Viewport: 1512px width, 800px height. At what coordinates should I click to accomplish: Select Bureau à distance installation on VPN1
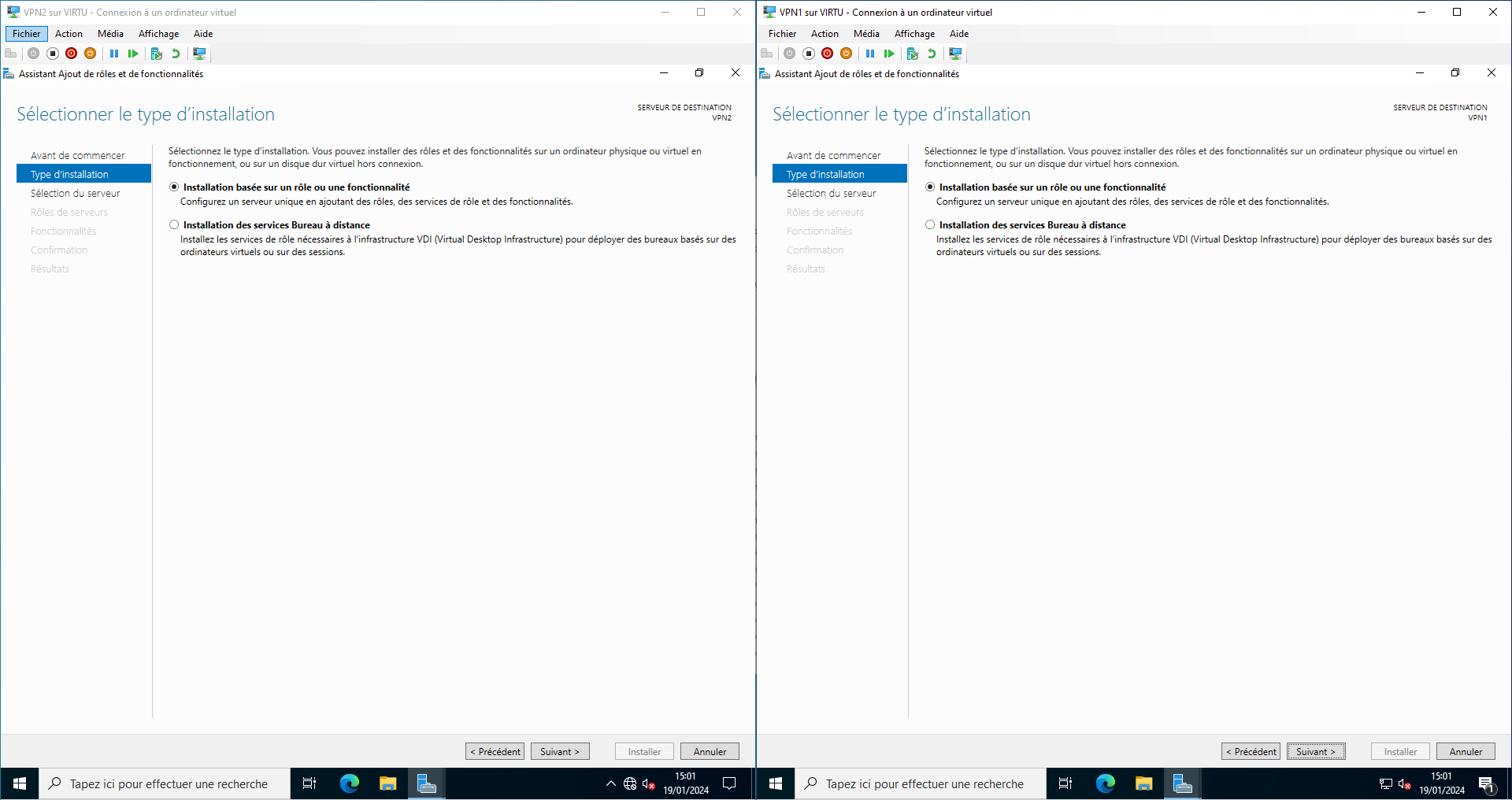tap(930, 225)
